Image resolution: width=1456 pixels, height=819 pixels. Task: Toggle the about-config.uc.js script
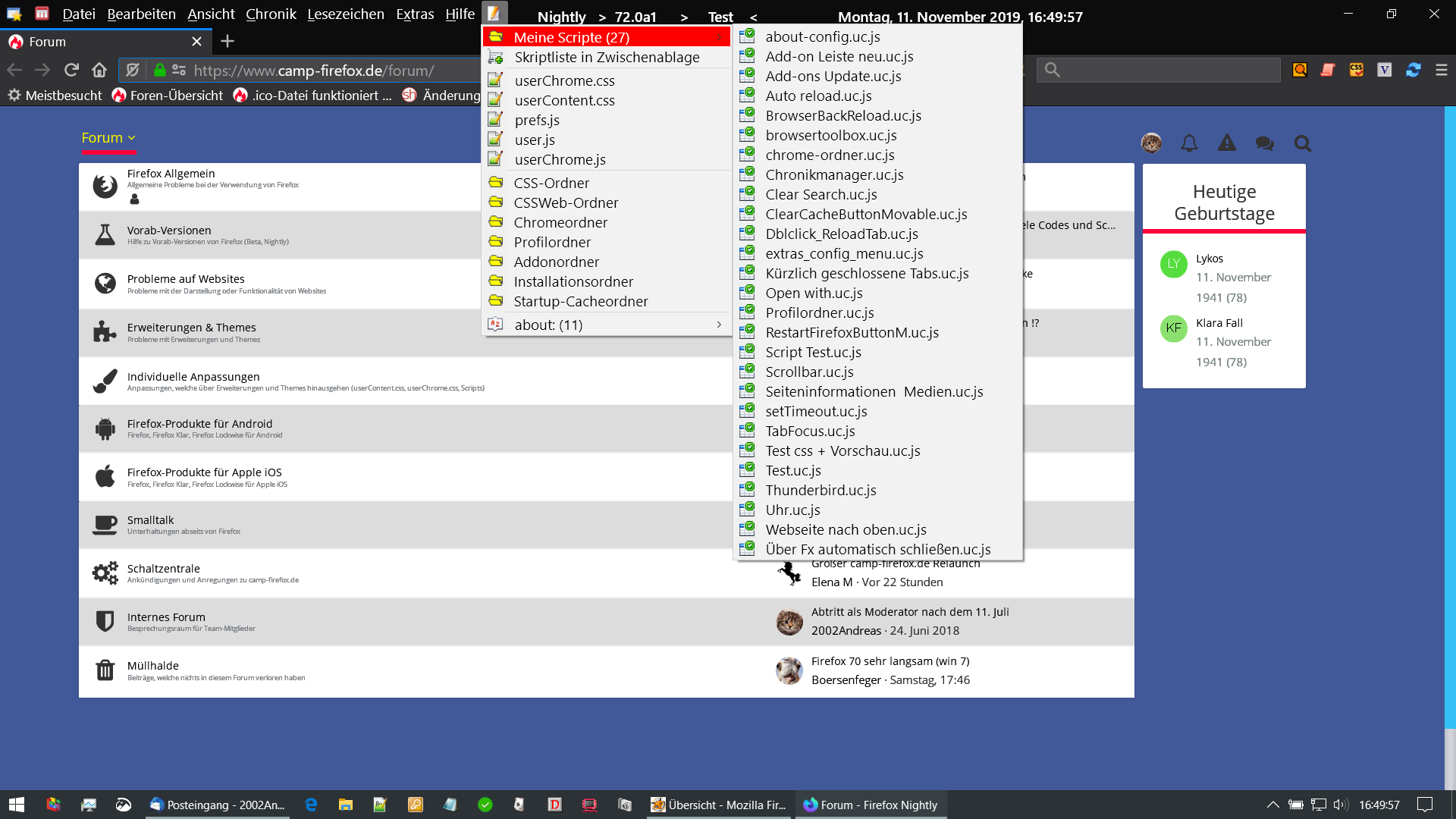point(822,36)
